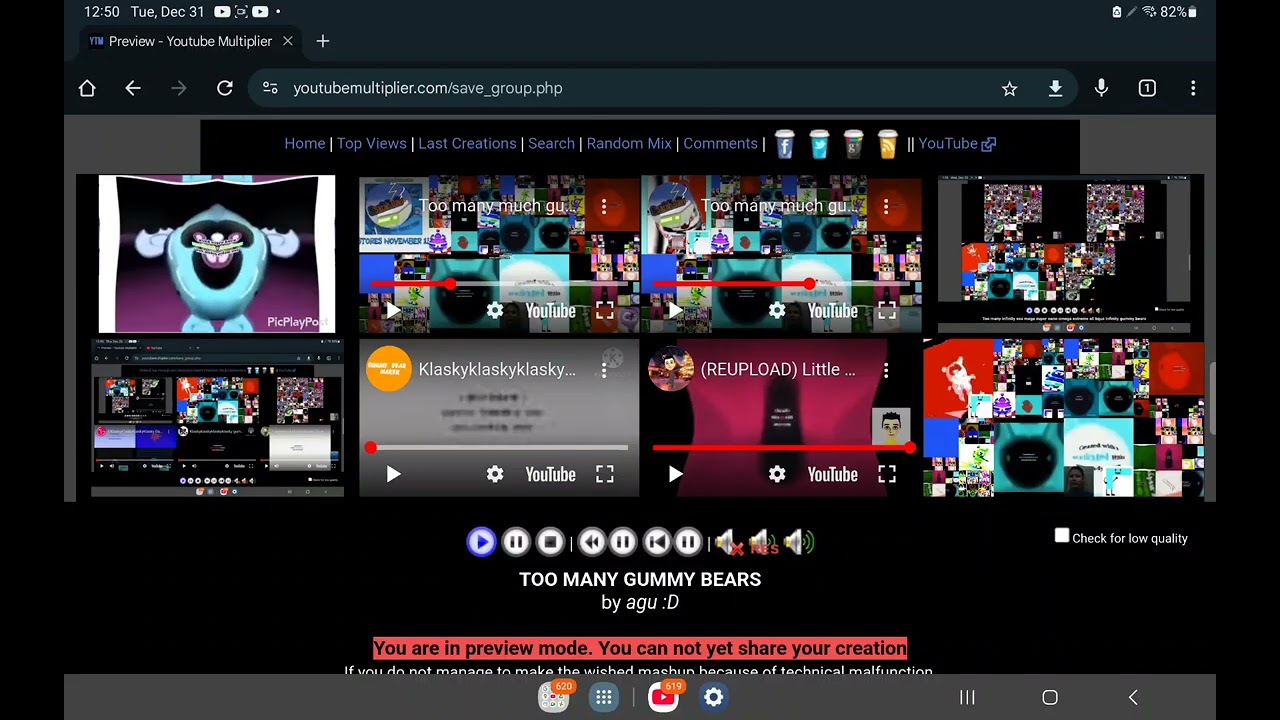Image resolution: width=1280 pixels, height=720 pixels.
Task: Fullscreen the Klaskyklaskyklasky video
Action: [605, 474]
